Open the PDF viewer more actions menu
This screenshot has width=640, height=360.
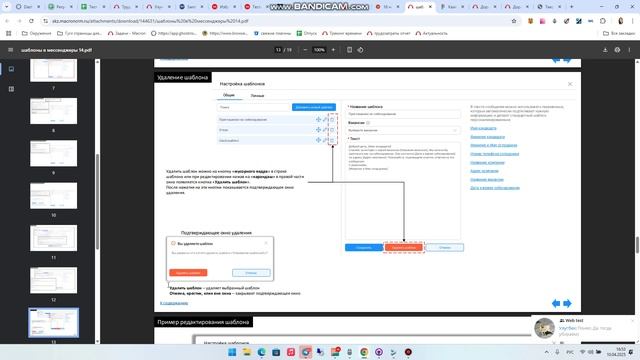coord(629,50)
